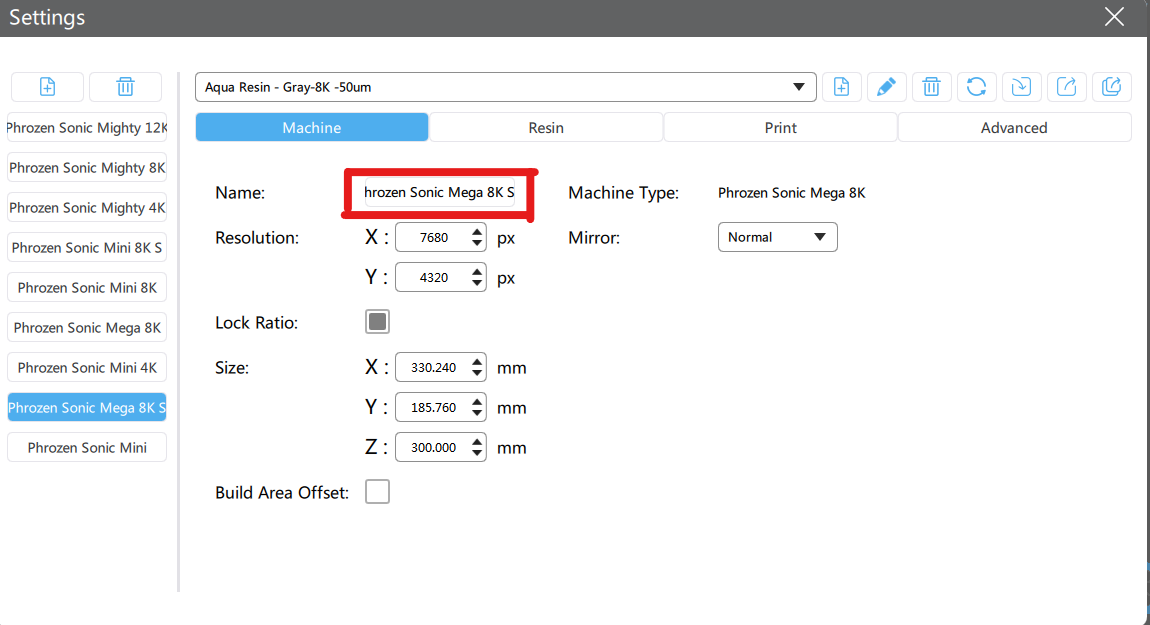
Task: Export profile with the single-square arrow icon
Action: (1067, 87)
